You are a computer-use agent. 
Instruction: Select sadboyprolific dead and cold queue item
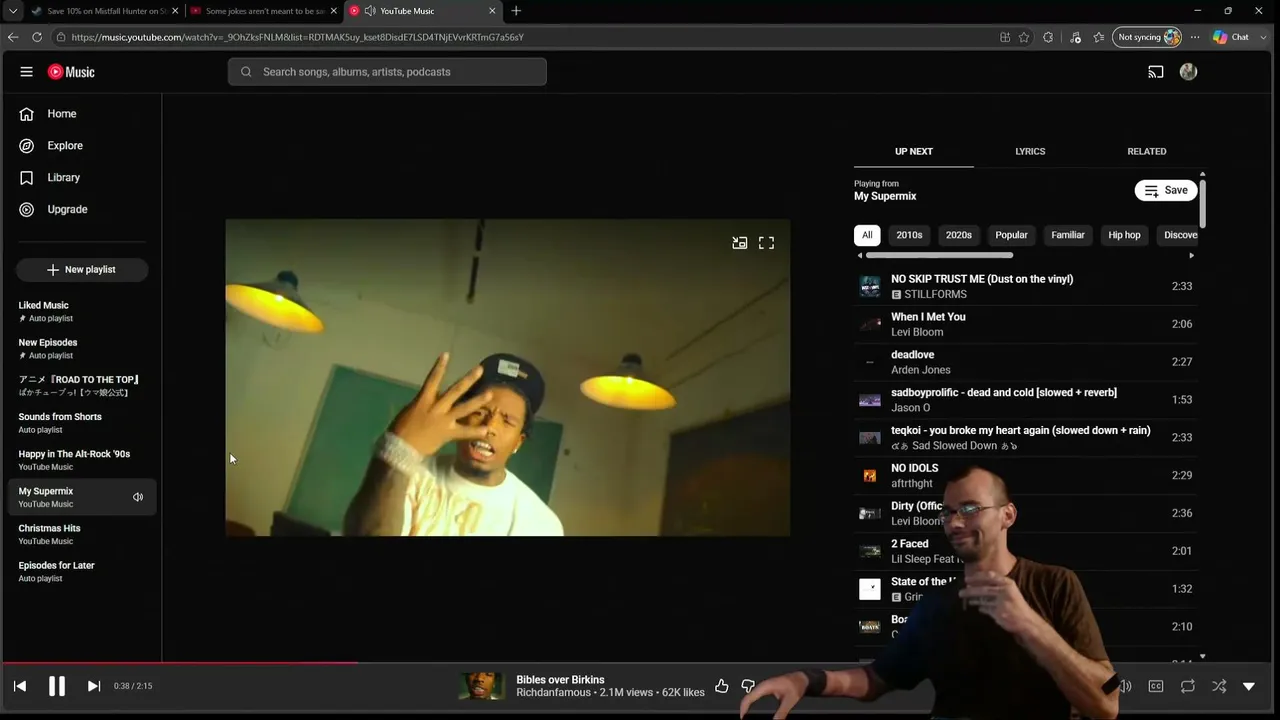(1026, 400)
